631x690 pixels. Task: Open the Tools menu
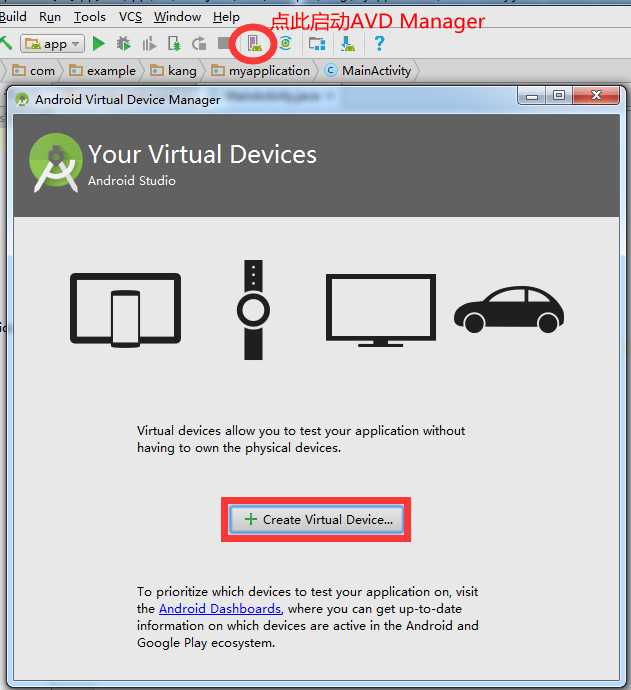pyautogui.click(x=90, y=17)
